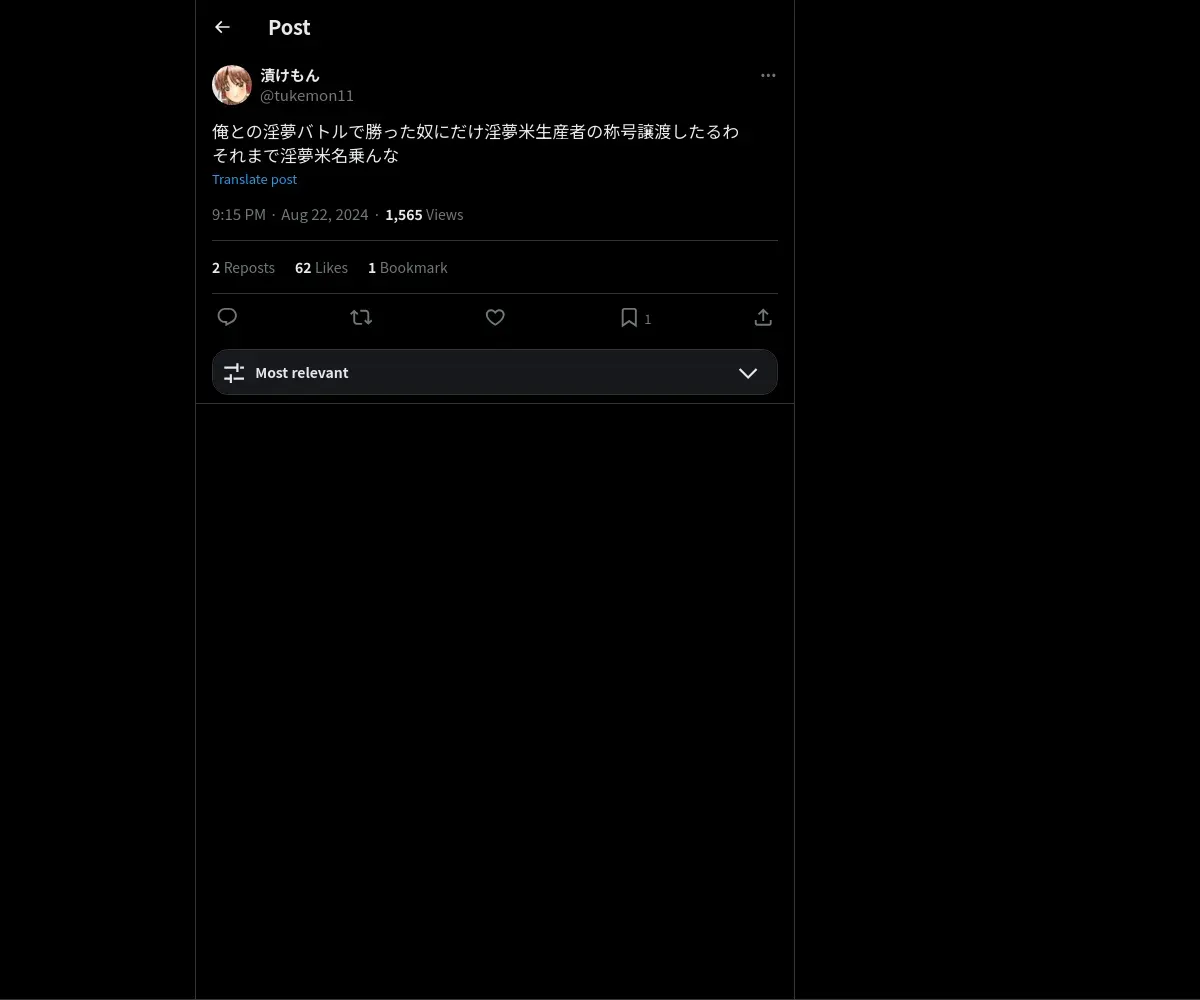Toggle the bookmark icon on the post
Screen dimensions: 1200x1000
(629, 317)
